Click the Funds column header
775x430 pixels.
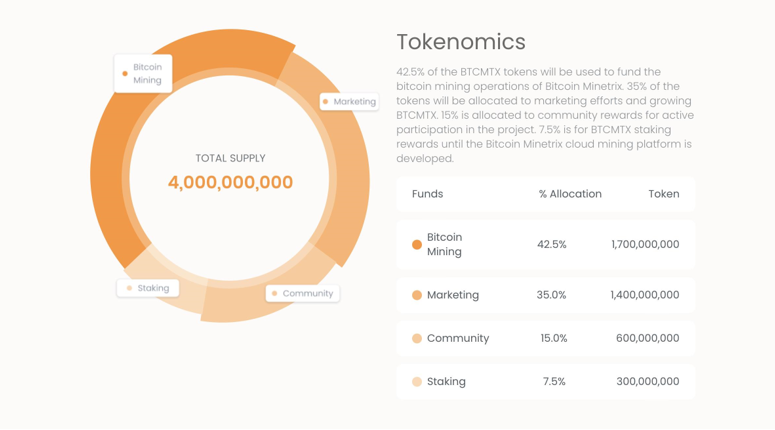pos(427,194)
